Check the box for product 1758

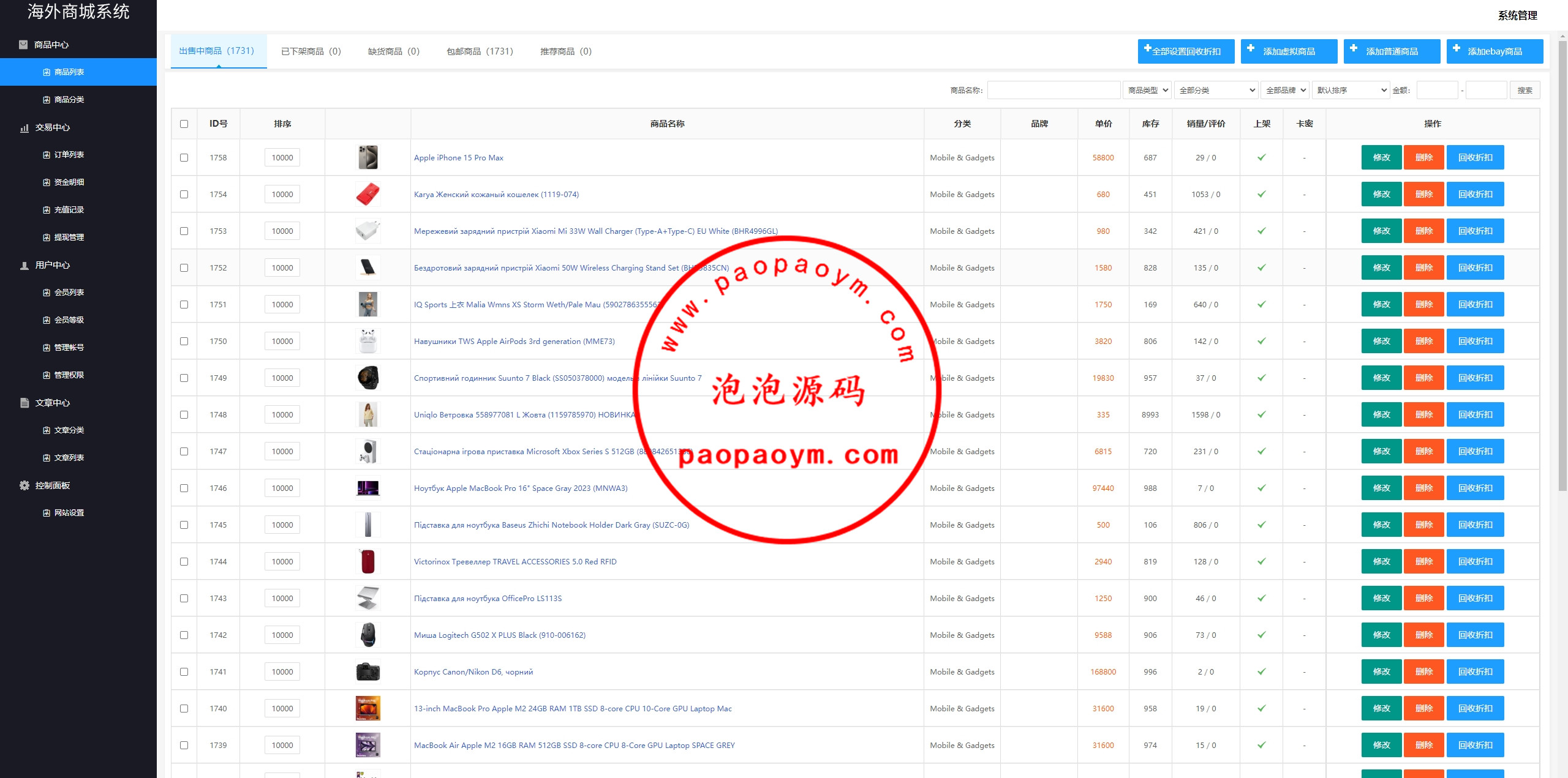point(184,157)
